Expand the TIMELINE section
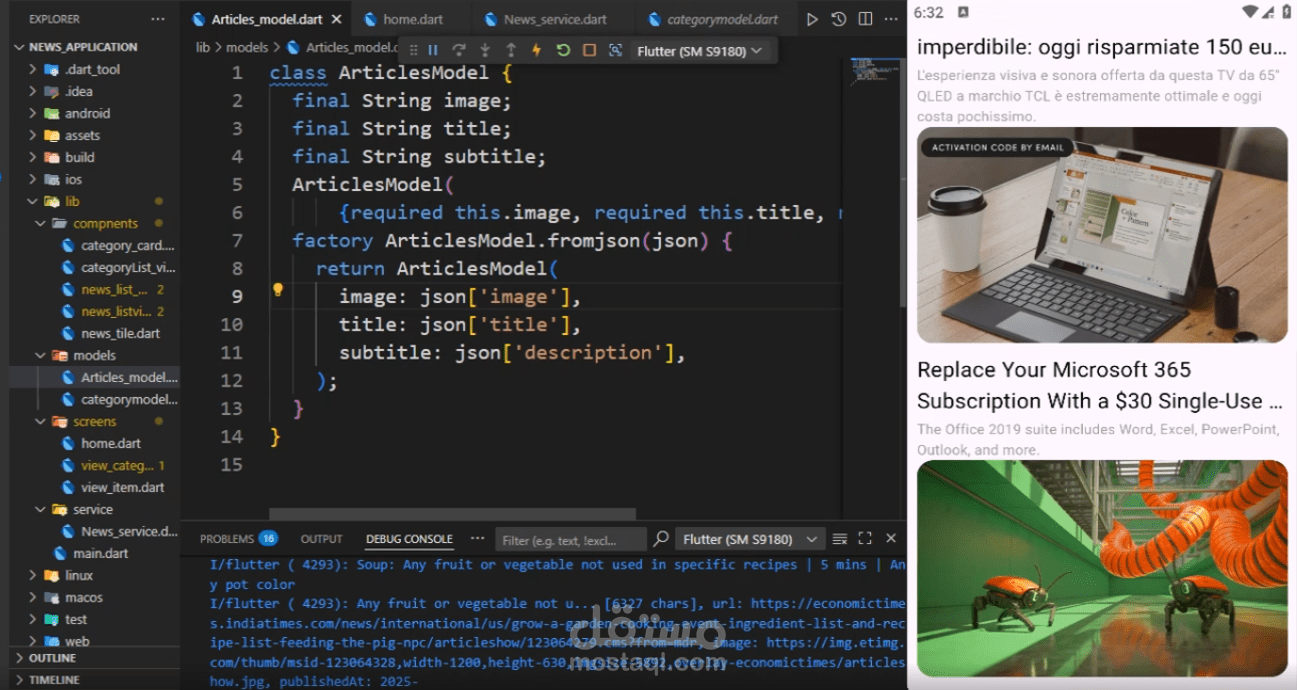1297x690 pixels. [x=54, y=679]
